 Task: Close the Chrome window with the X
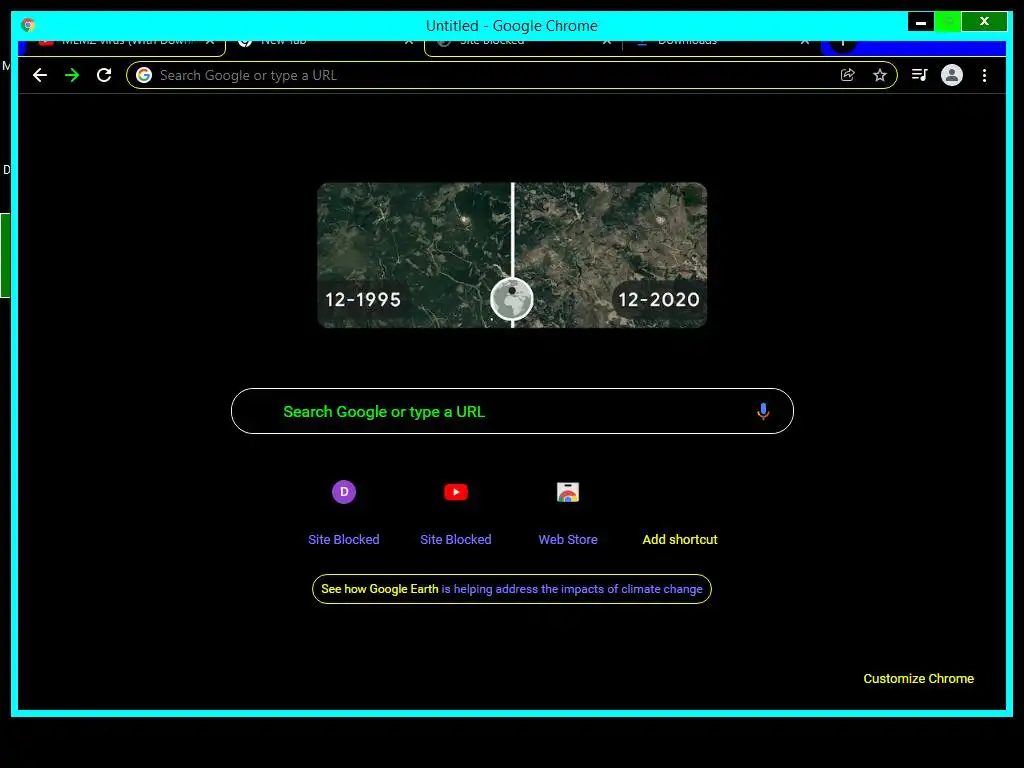(x=984, y=22)
